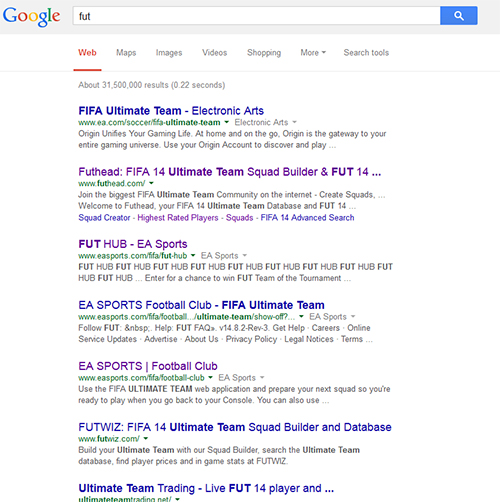Select the Videos tab
This screenshot has width=500, height=502.
tap(214, 53)
